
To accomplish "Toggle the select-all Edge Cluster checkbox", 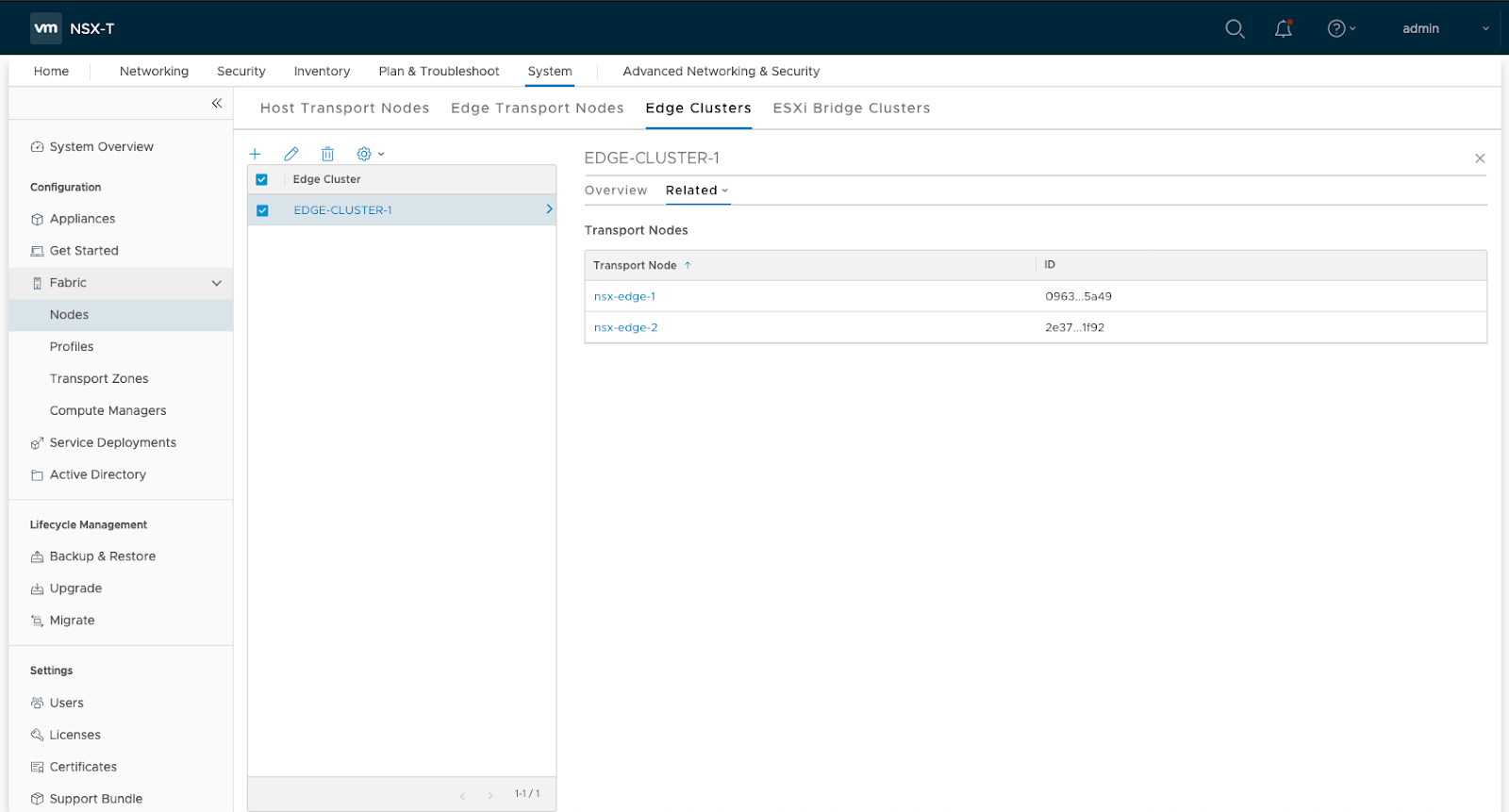I will [262, 179].
